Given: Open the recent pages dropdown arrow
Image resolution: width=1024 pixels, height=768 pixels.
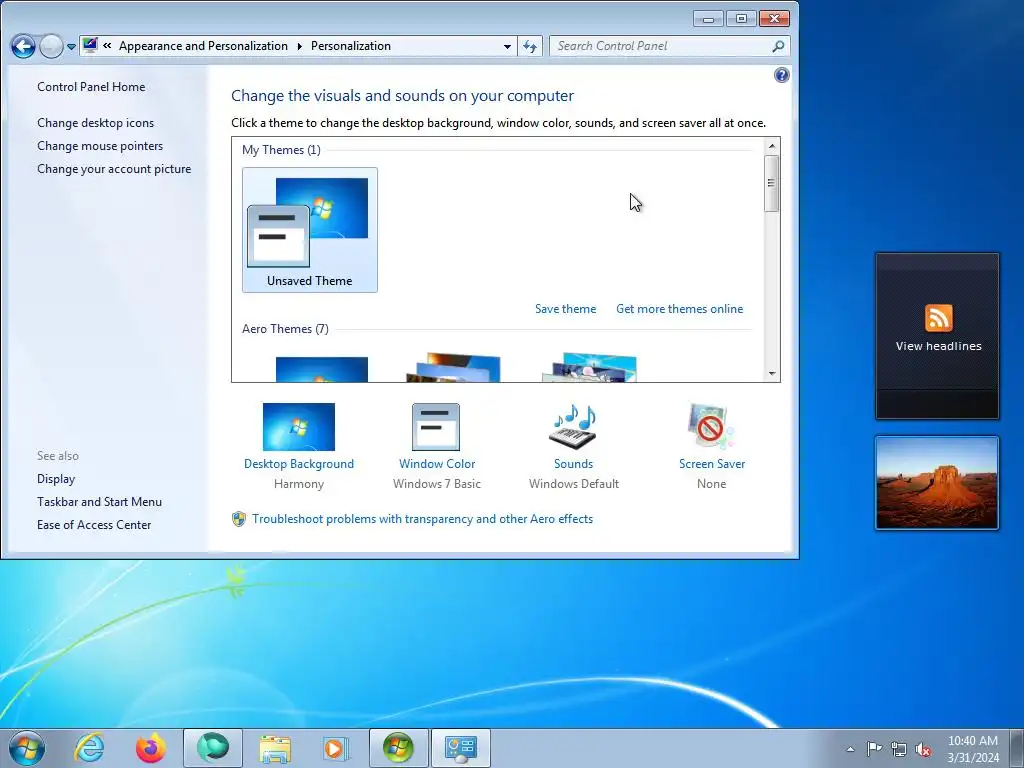Looking at the screenshot, I should point(71,47).
